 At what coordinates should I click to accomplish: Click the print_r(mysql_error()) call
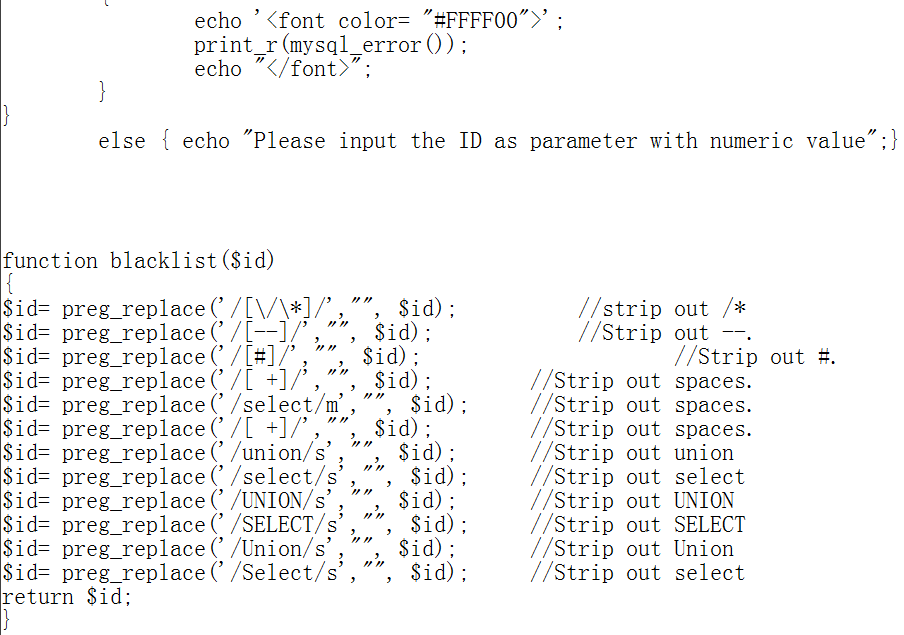click(x=330, y=45)
